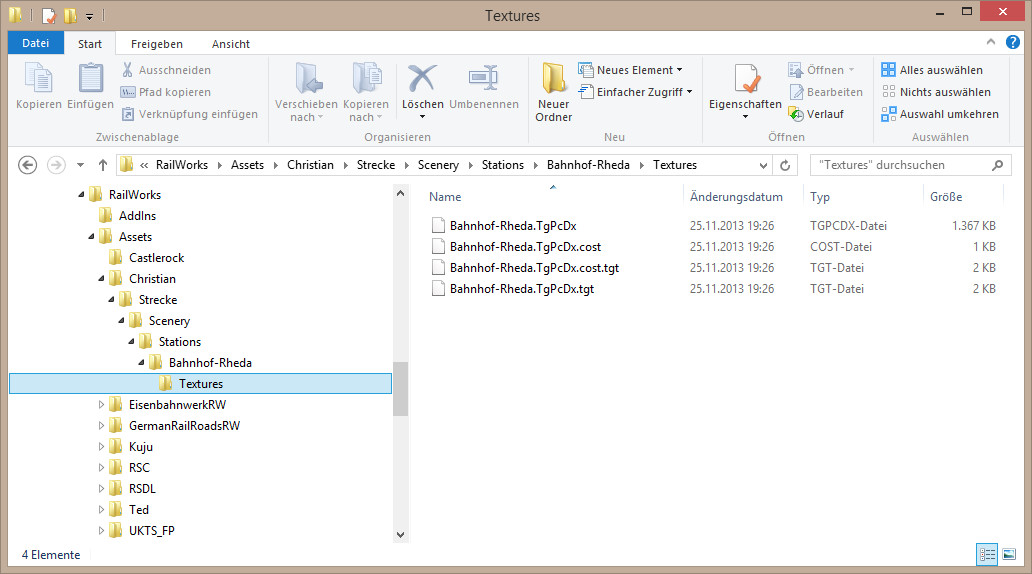Click the Neuer Ordner folder icon

554,78
